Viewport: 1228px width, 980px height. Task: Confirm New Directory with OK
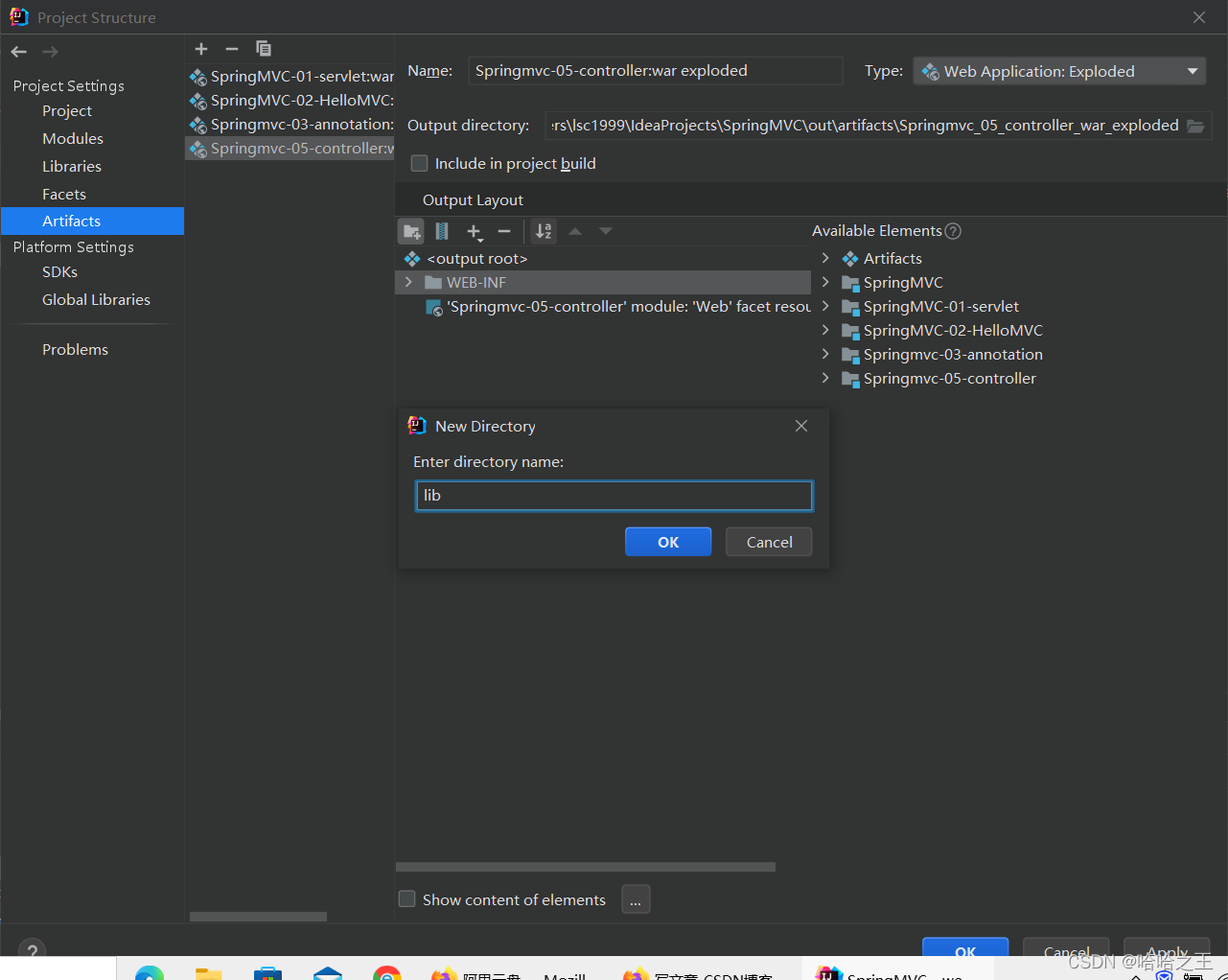[668, 542]
